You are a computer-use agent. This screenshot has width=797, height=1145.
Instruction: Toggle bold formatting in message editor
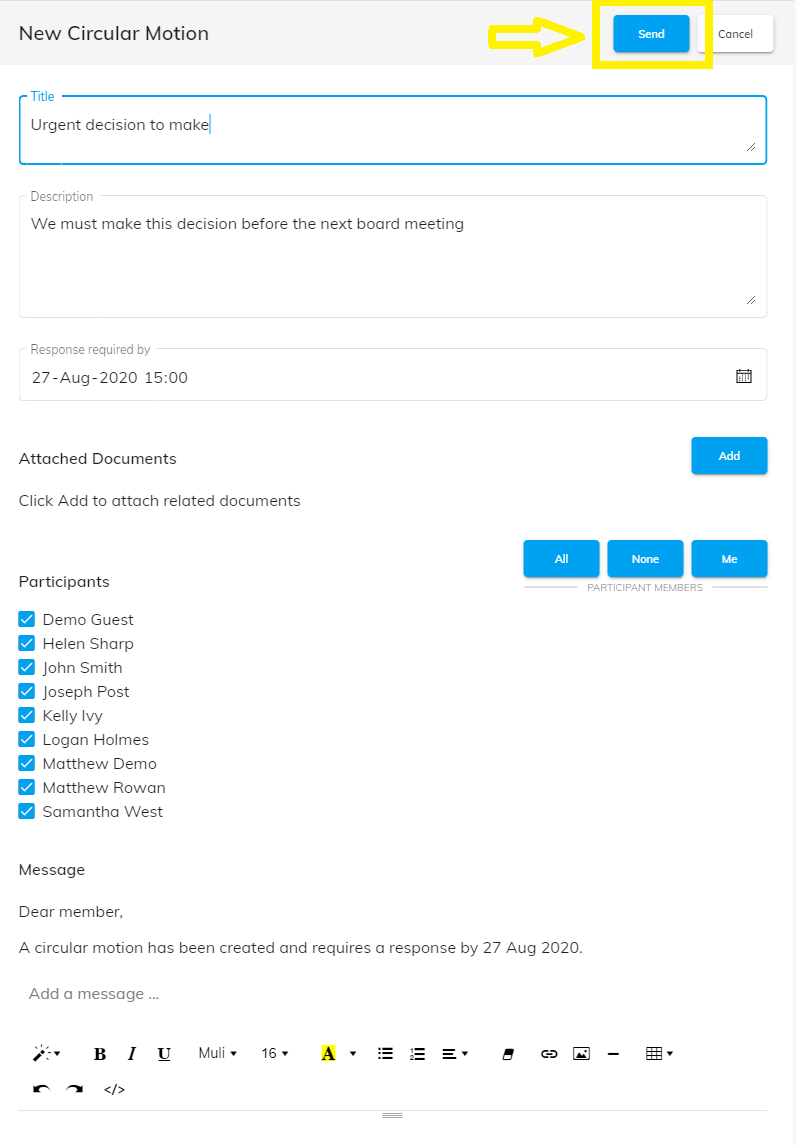[100, 1054]
